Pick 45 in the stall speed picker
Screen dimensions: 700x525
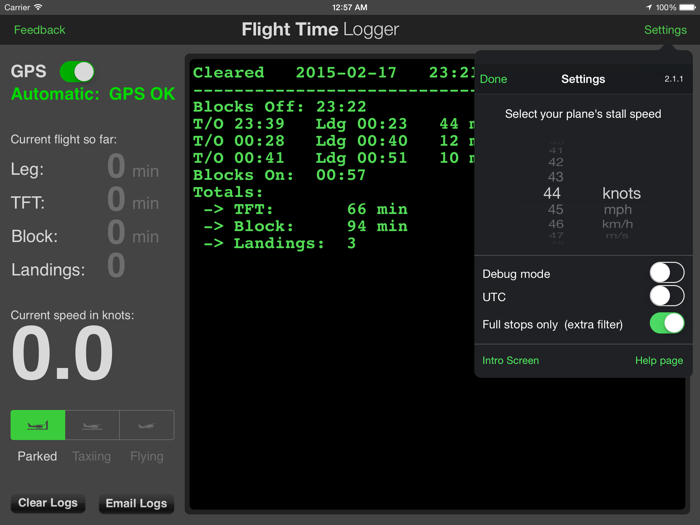click(x=556, y=209)
